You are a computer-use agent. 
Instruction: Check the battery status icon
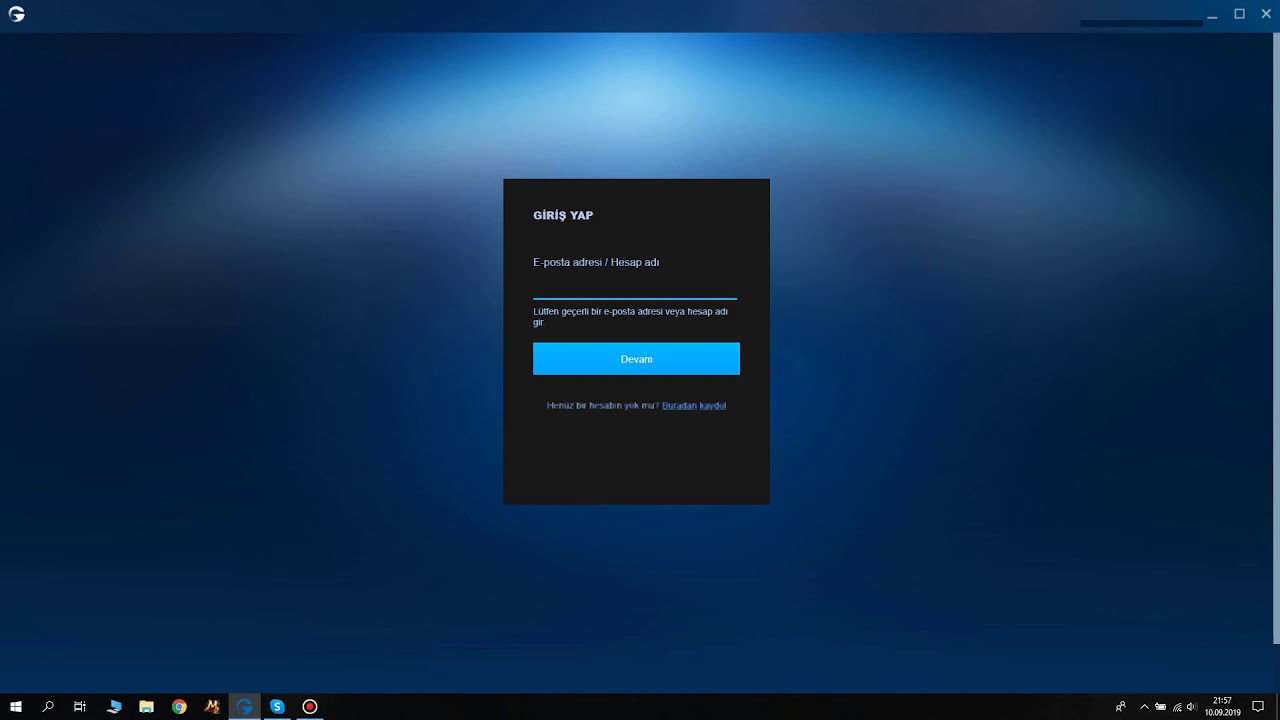point(1160,707)
